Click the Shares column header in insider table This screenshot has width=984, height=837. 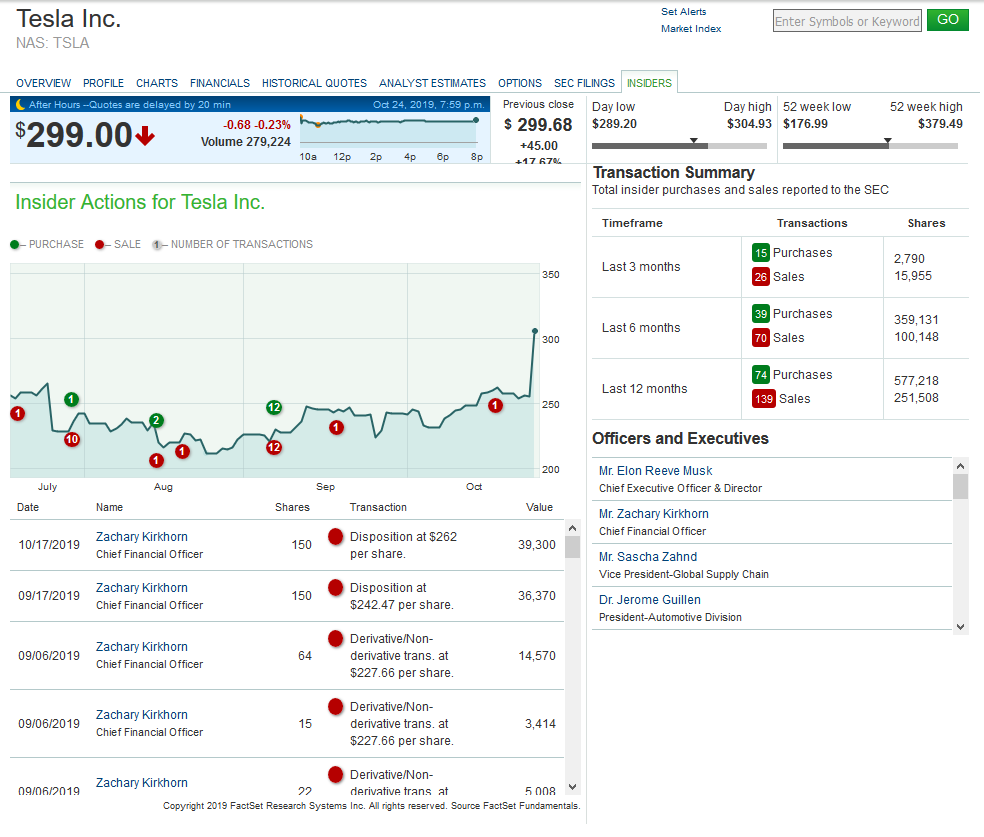point(292,507)
